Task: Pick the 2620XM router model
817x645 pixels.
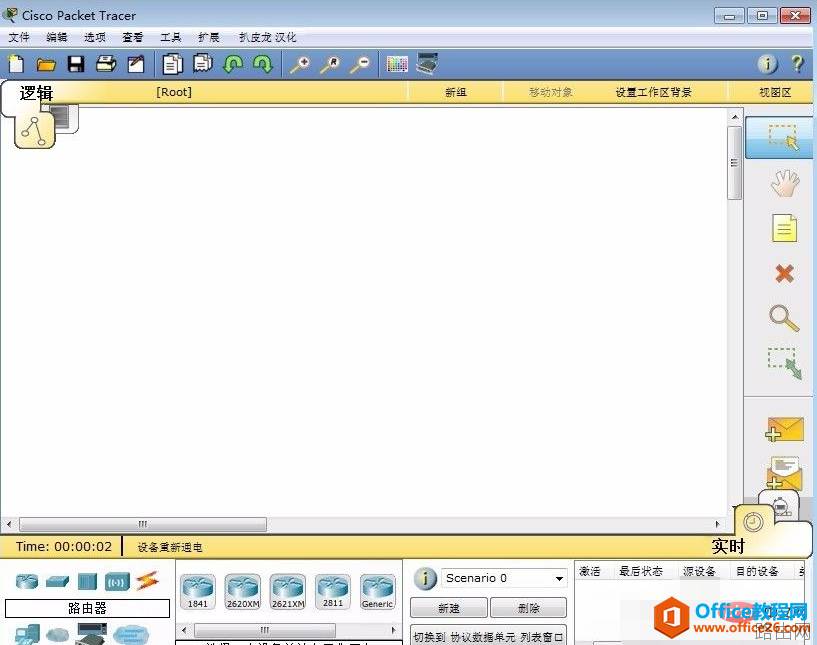Action: click(x=243, y=592)
